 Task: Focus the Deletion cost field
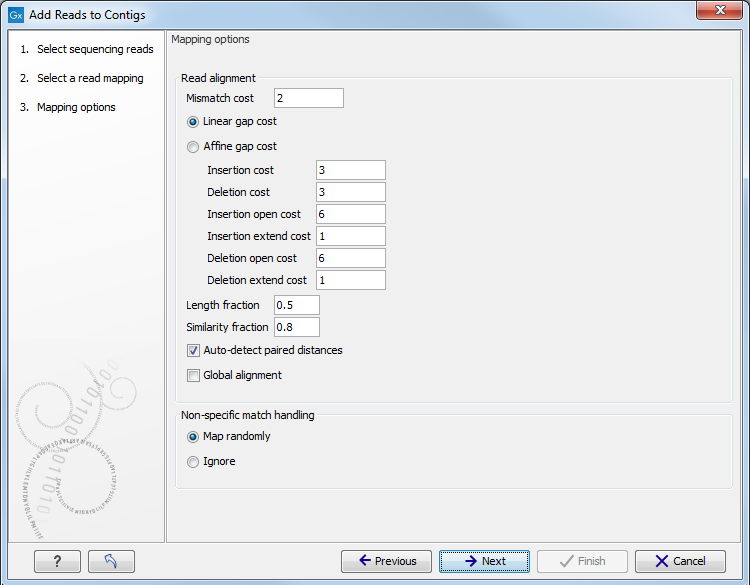351,192
